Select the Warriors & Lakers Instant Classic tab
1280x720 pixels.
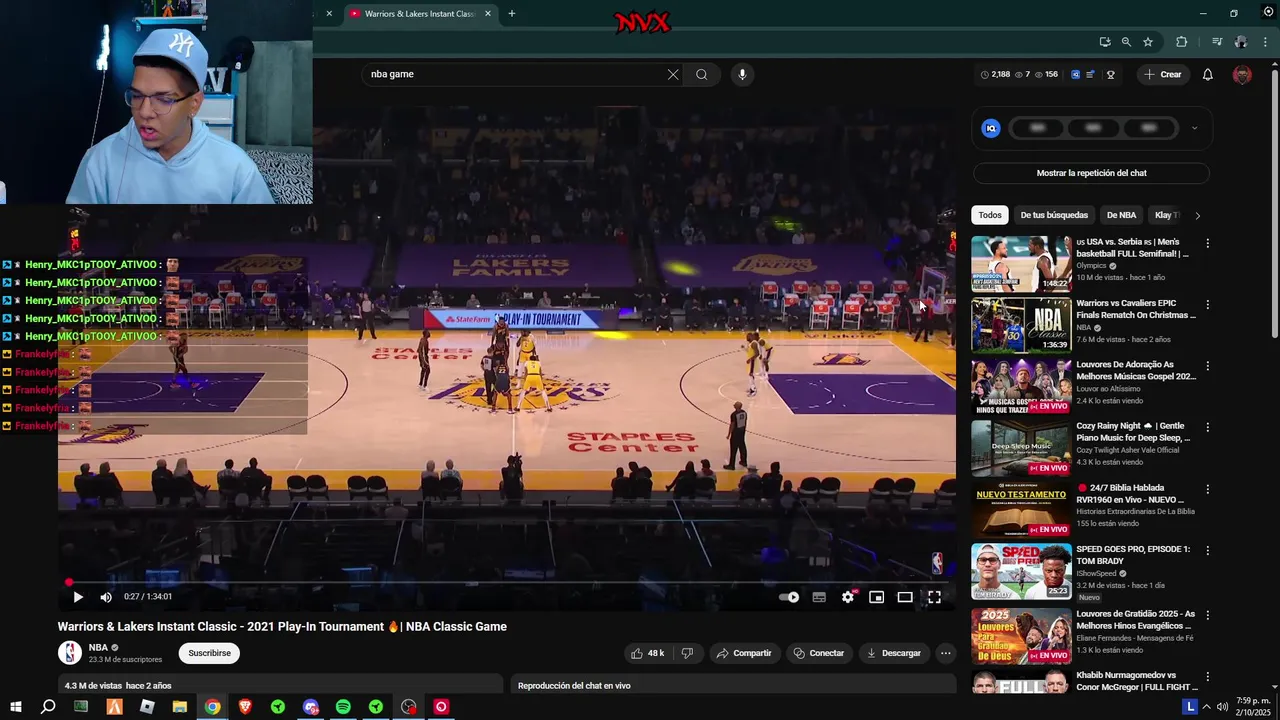coord(419,14)
